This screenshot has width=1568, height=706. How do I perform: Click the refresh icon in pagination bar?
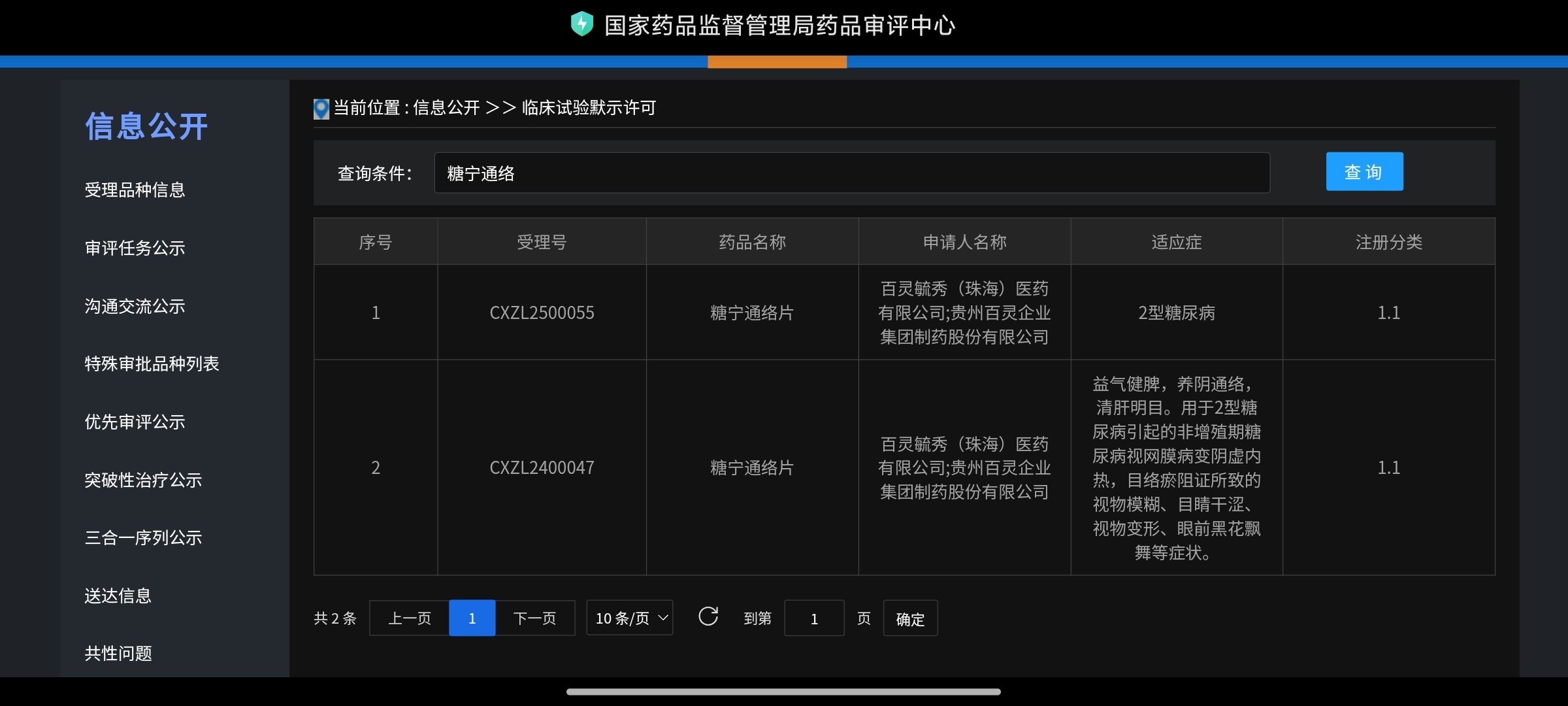[x=708, y=616]
